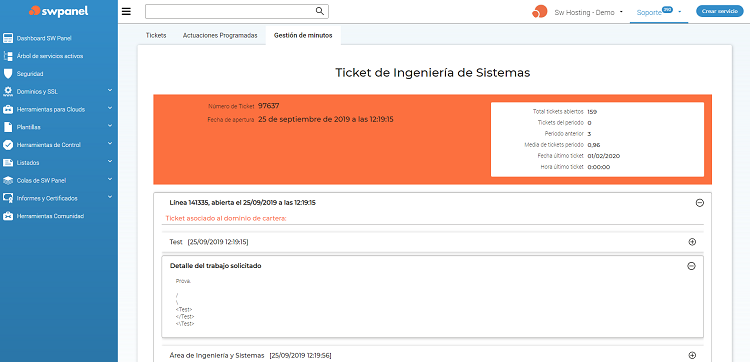Select the Gestión de minutos tab

(x=303, y=35)
